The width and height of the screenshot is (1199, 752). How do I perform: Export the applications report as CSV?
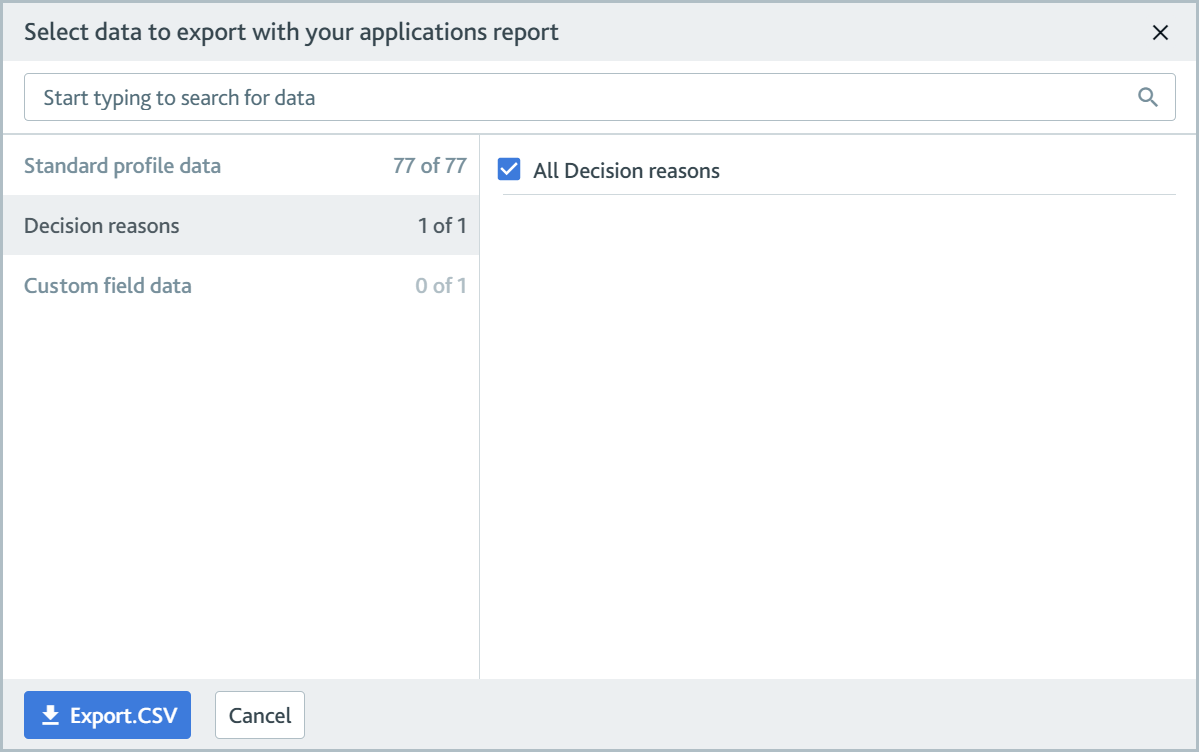pyautogui.click(x=107, y=714)
